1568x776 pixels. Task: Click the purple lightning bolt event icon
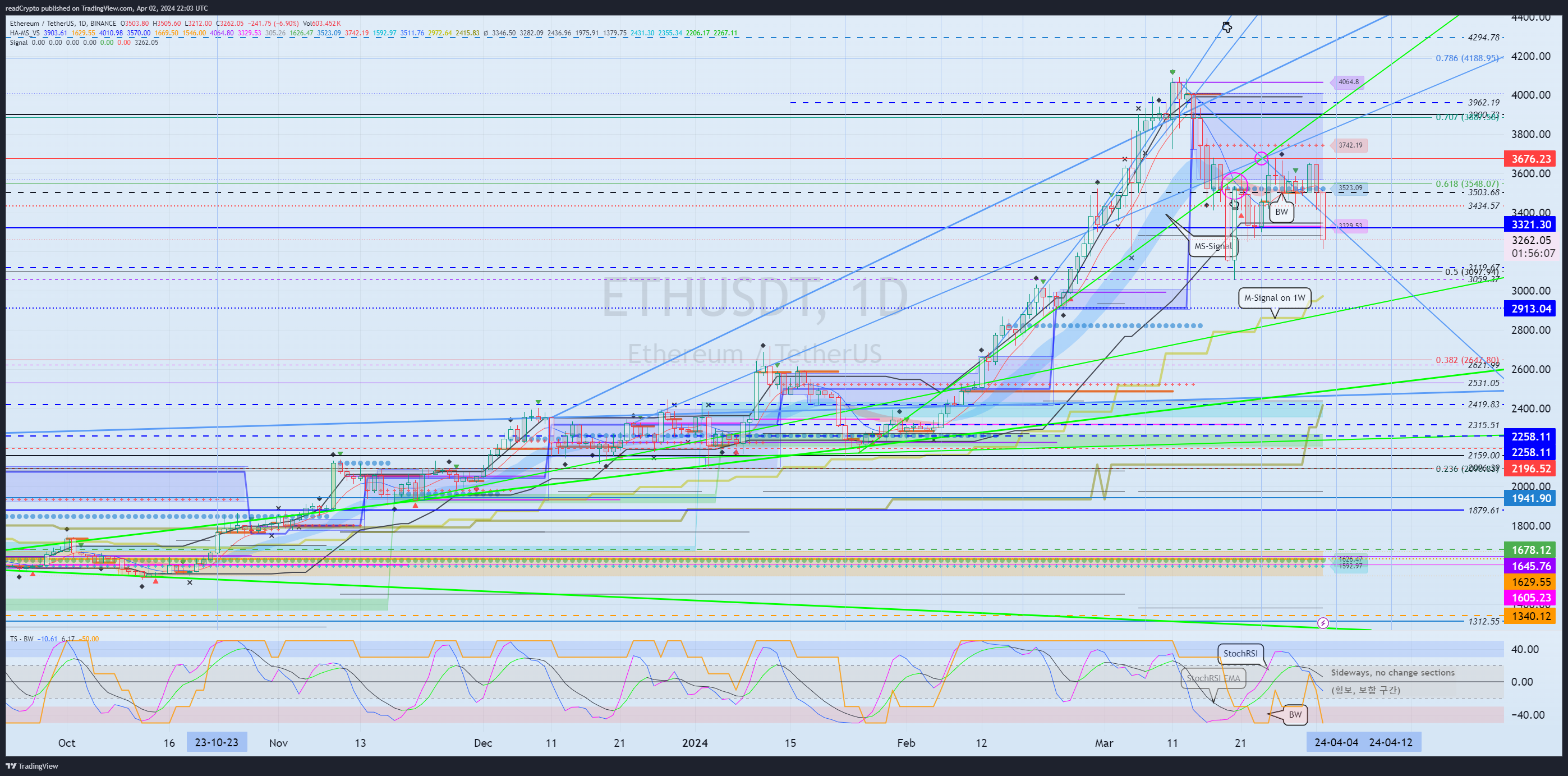pos(1323,623)
